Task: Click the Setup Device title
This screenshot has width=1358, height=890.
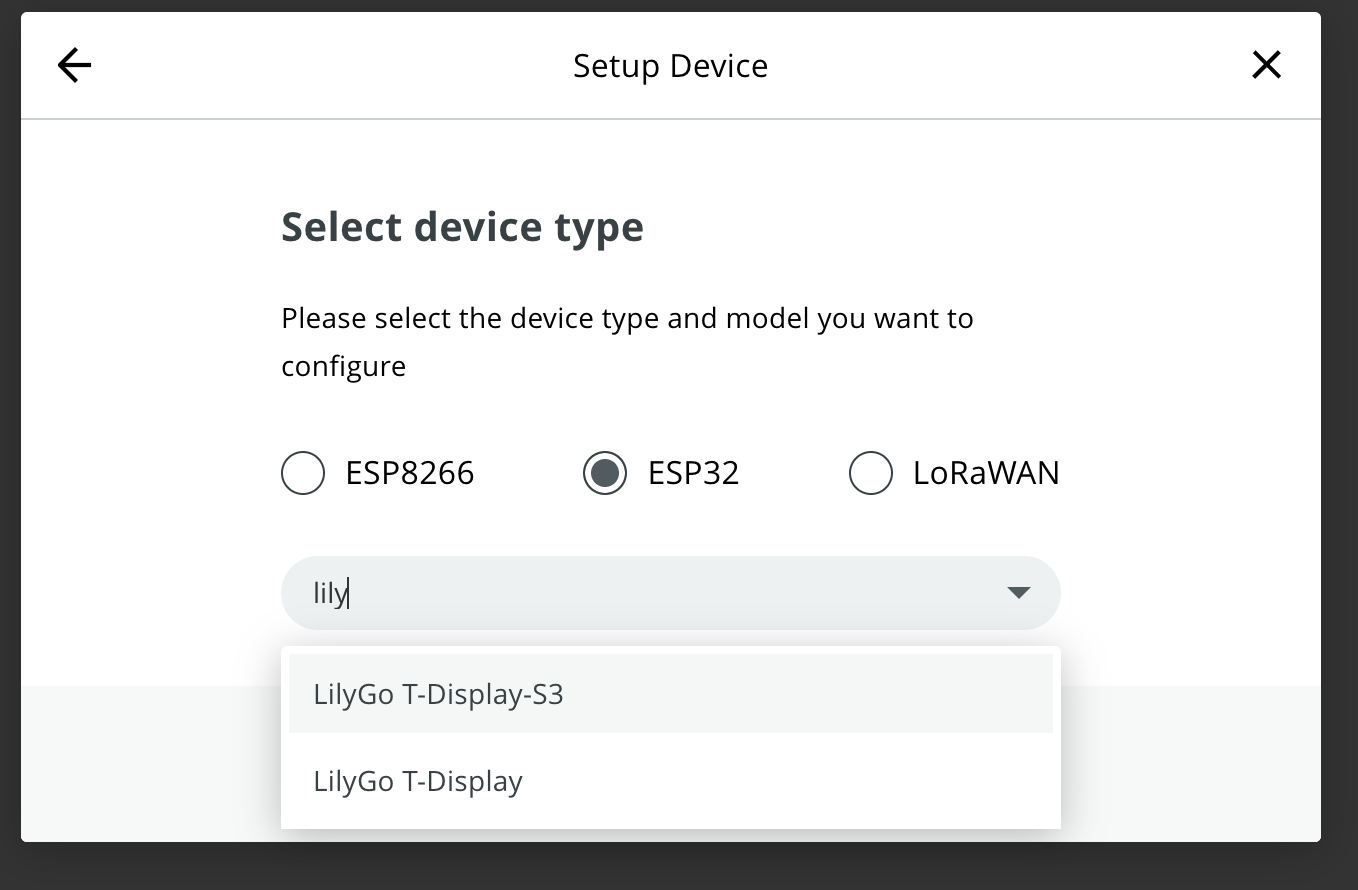Action: 670,66
